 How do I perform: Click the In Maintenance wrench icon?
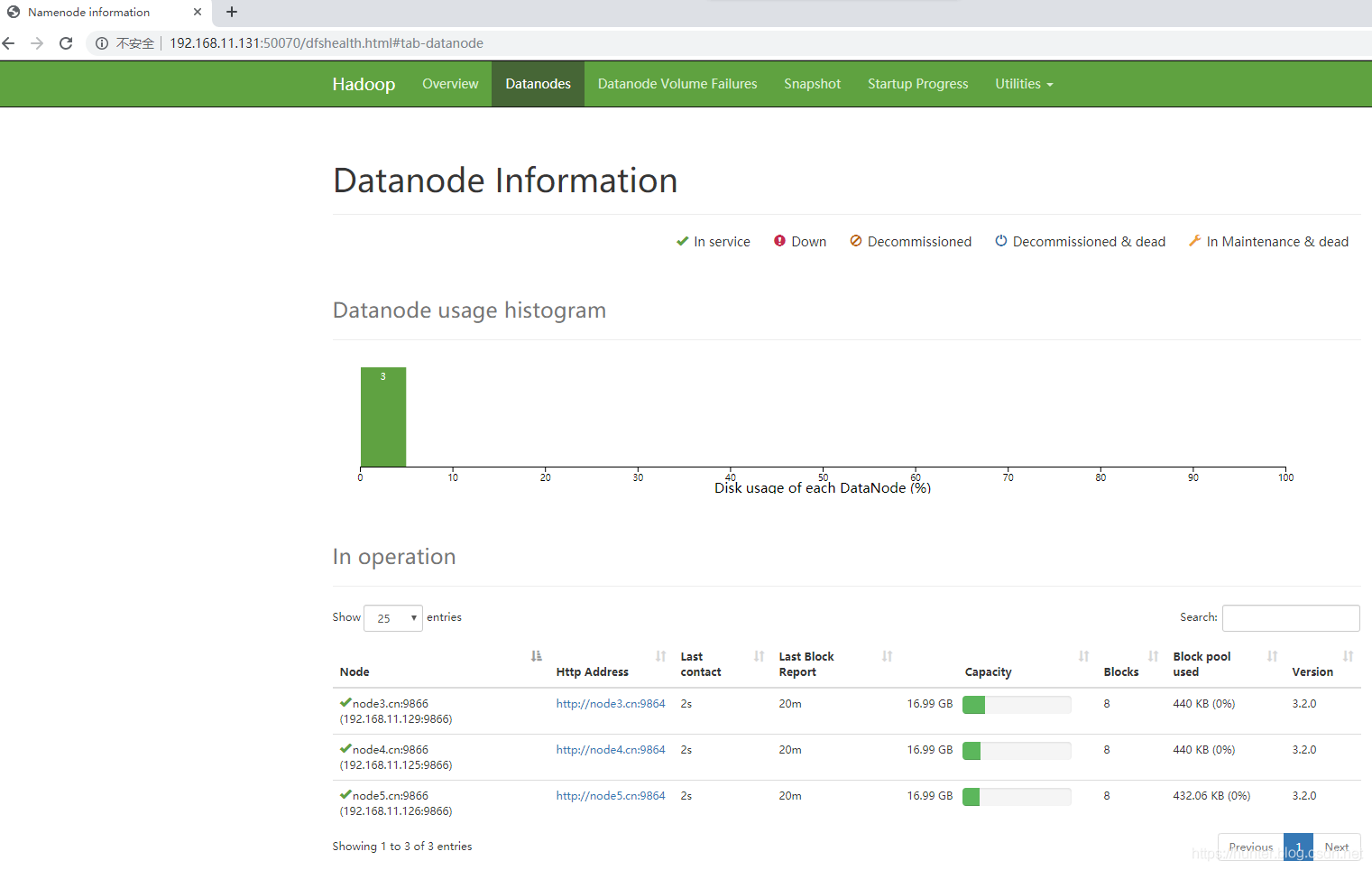pos(1194,241)
